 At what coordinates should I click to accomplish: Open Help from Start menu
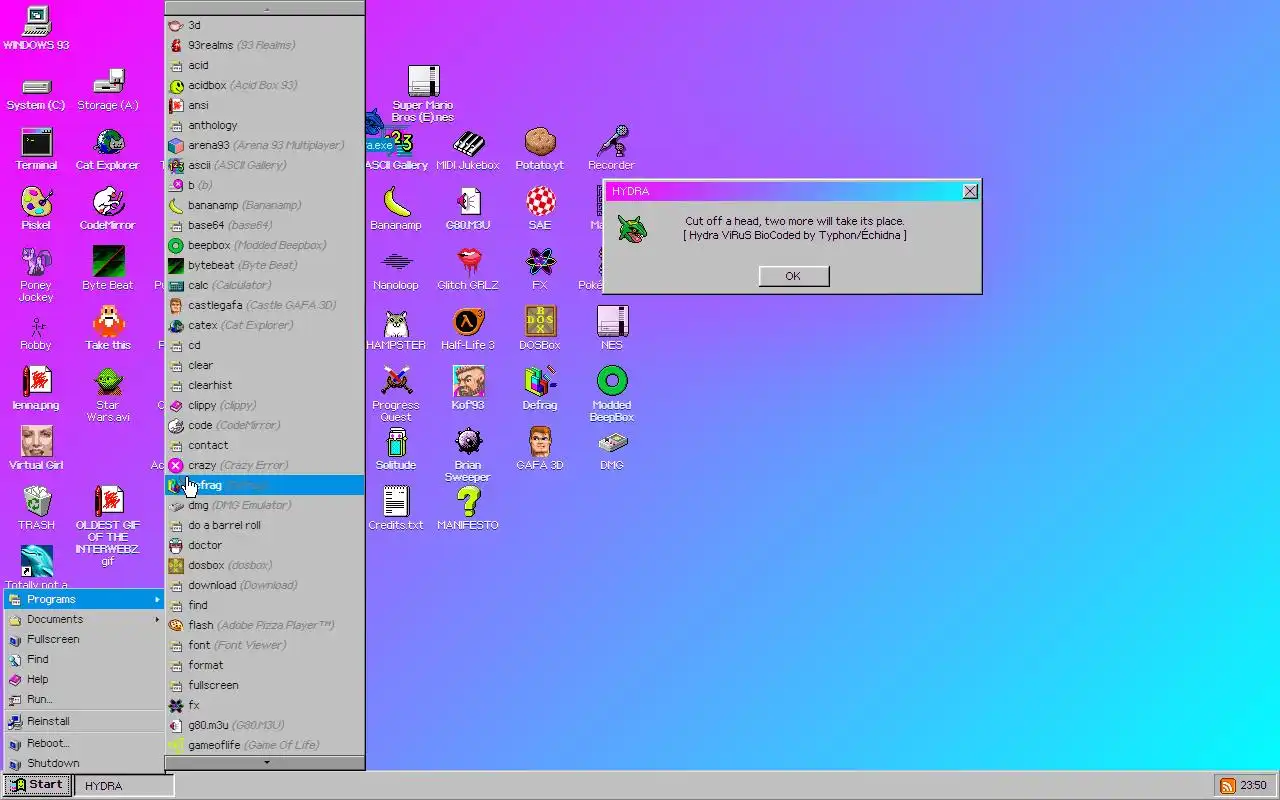(84, 679)
